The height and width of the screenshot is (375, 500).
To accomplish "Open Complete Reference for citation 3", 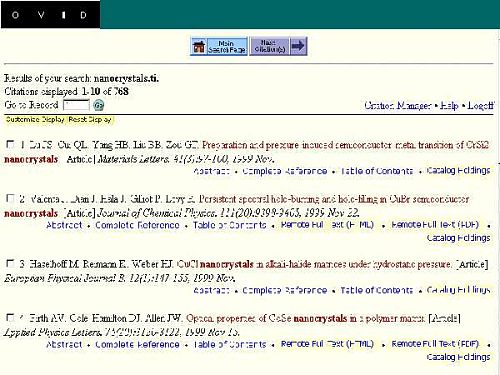I will tap(284, 290).
